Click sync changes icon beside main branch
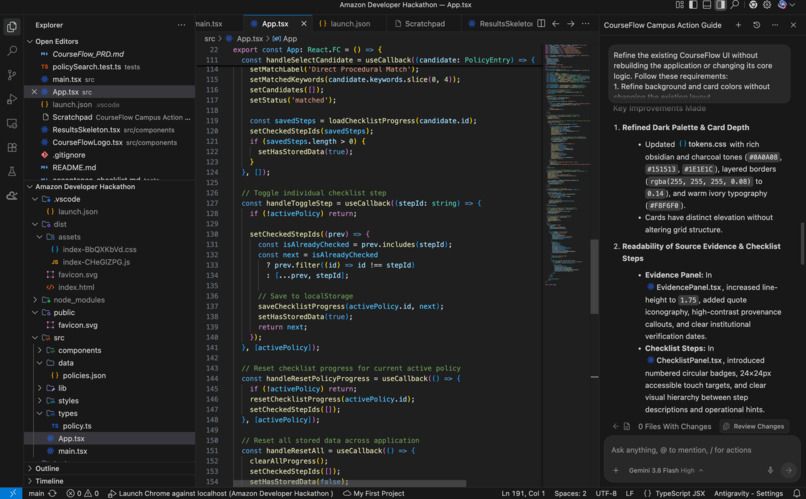 [x=52, y=493]
